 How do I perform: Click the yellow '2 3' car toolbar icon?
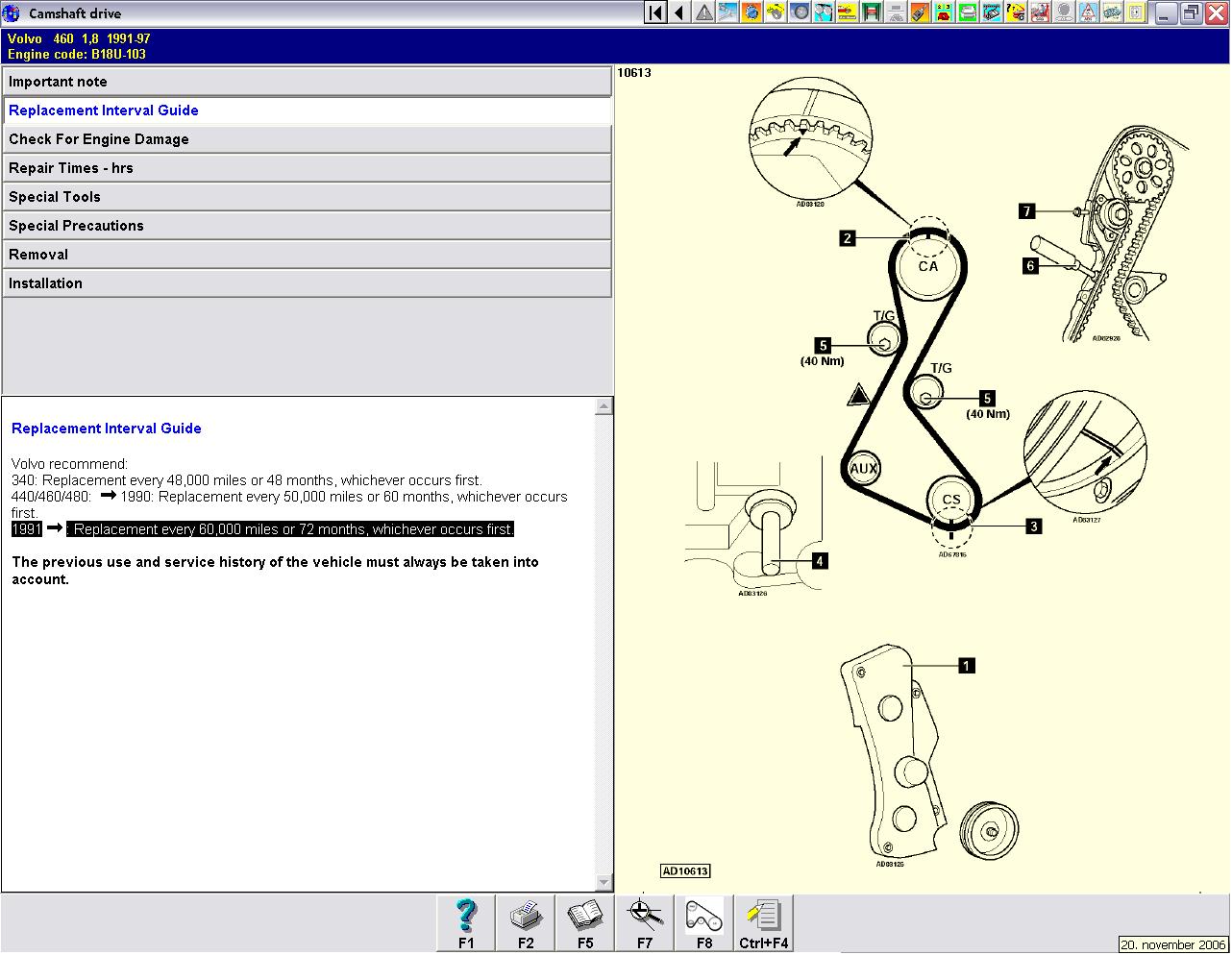click(x=945, y=12)
